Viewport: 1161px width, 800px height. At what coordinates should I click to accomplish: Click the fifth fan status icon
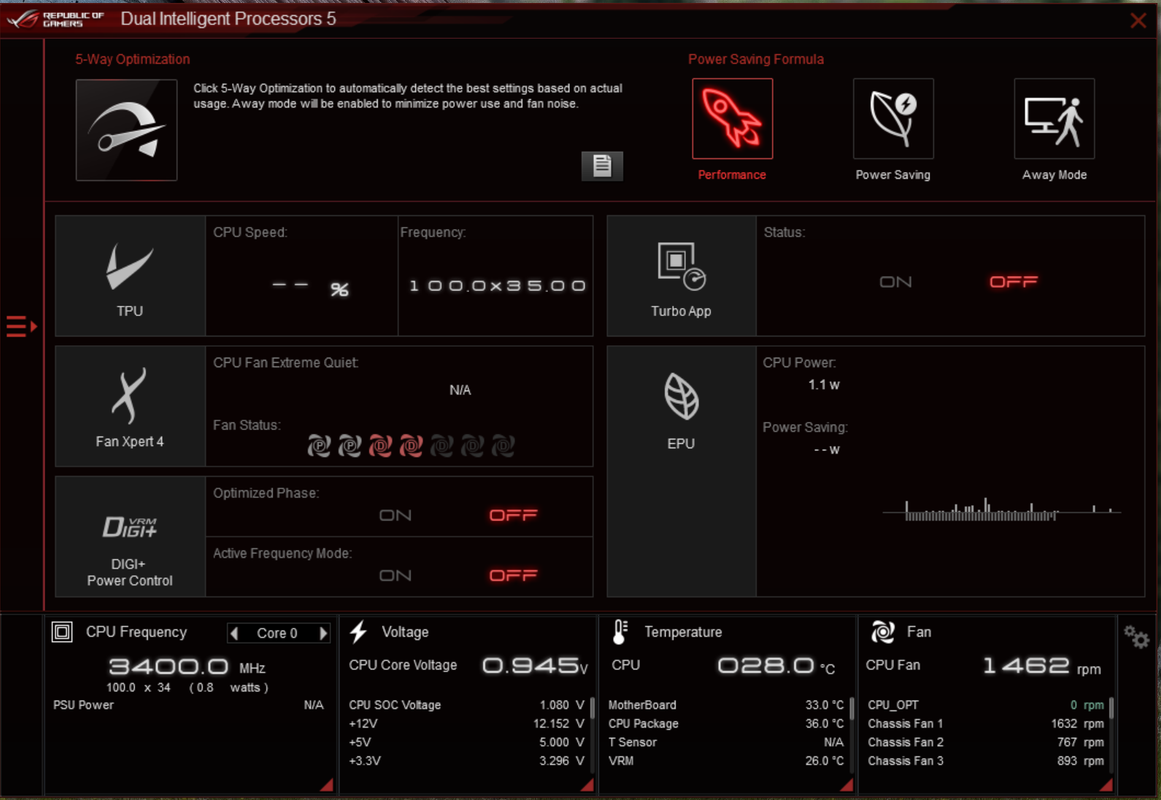442,446
